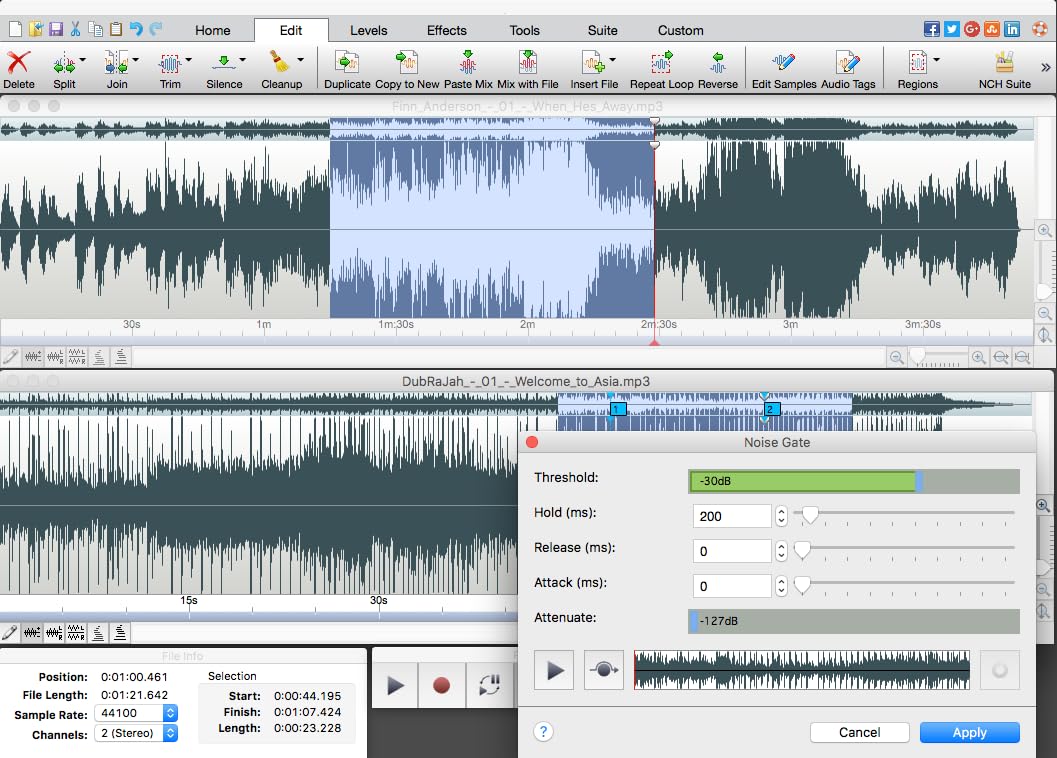Cancel the Noise Gate dialog
The height and width of the screenshot is (758, 1057).
click(x=859, y=732)
